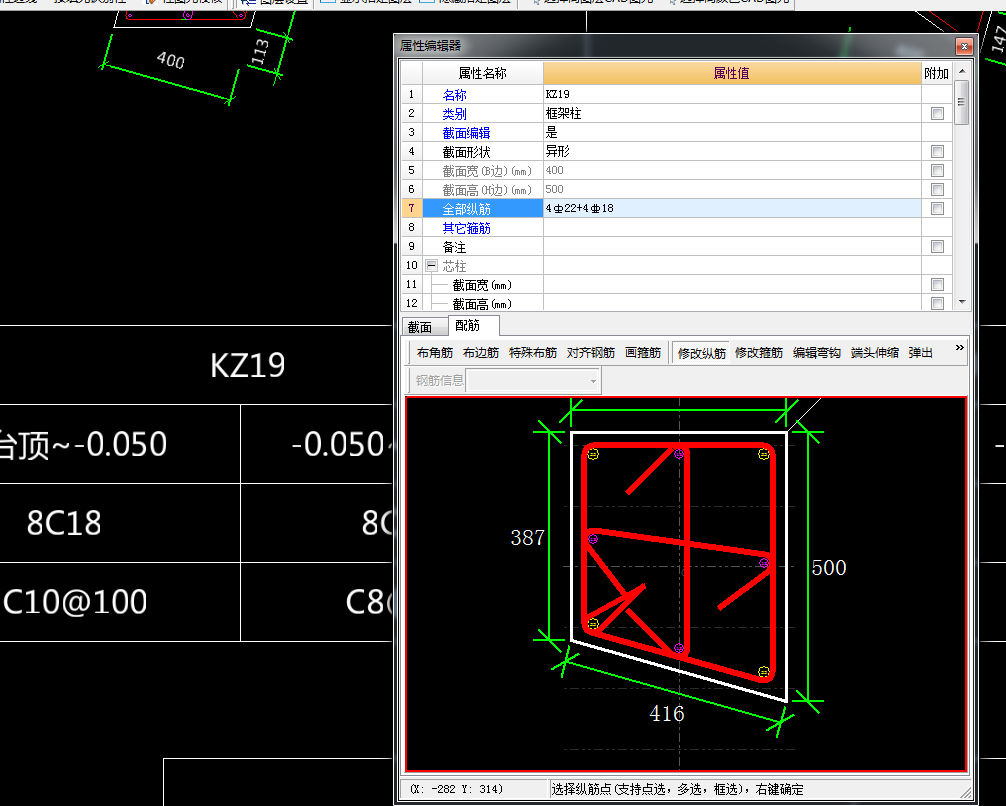Click the 备注 property label

point(454,247)
